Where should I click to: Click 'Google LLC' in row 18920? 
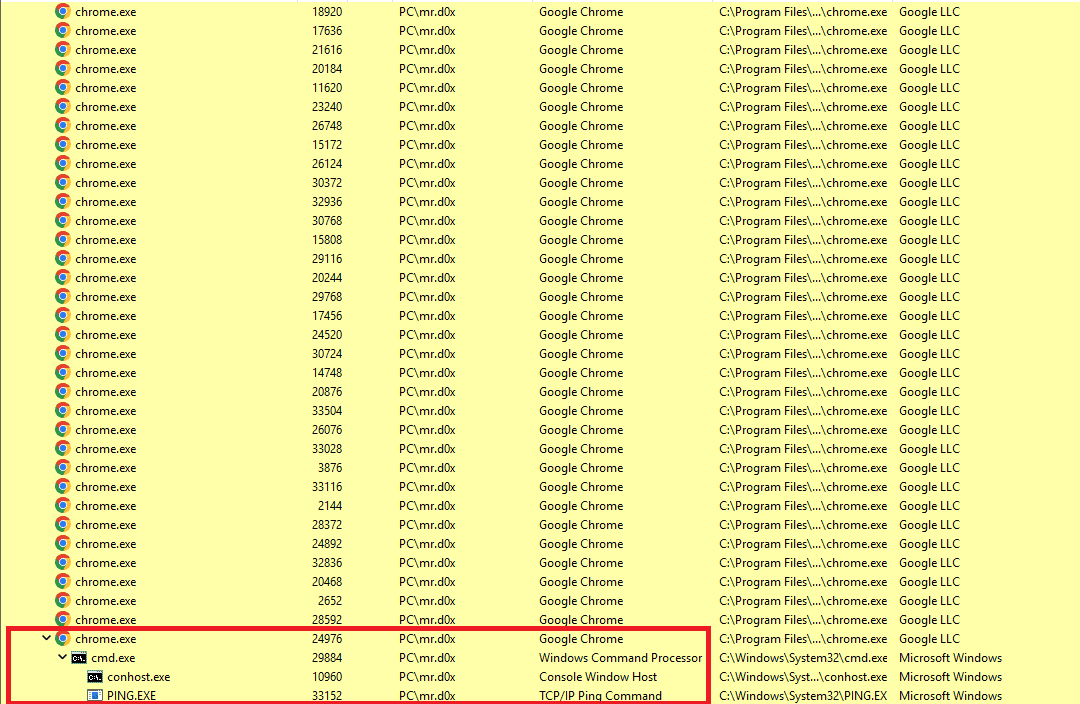929,12
